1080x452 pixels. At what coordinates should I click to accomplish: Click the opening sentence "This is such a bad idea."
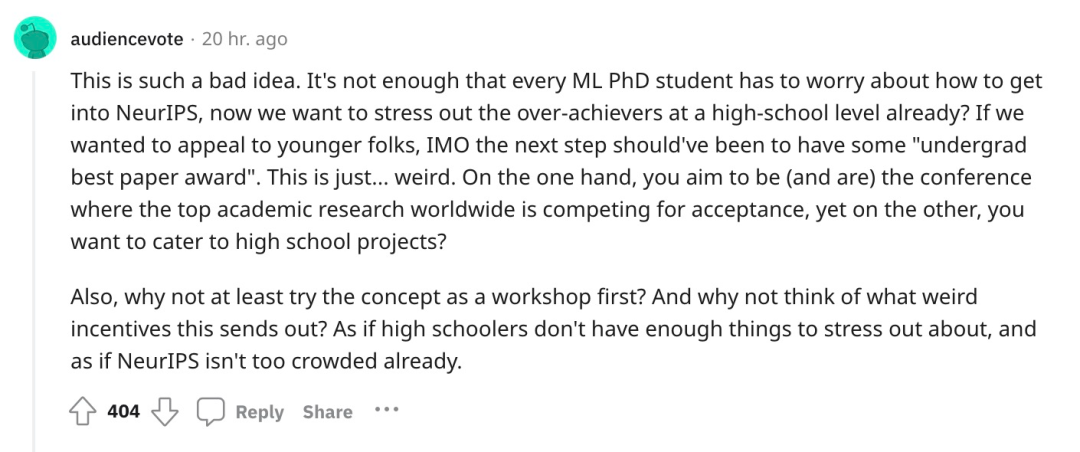coord(170,81)
